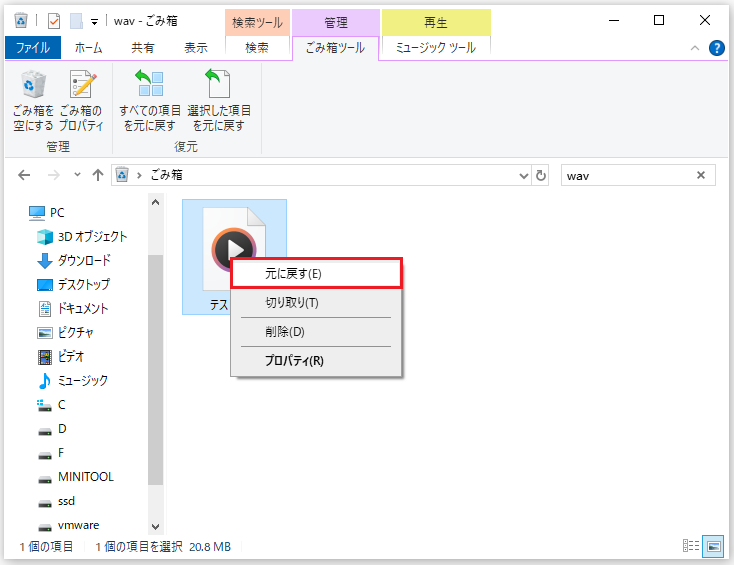Open ダウンロード folder in sidebar
Viewport: 734px width, 565px height.
[x=74, y=261]
